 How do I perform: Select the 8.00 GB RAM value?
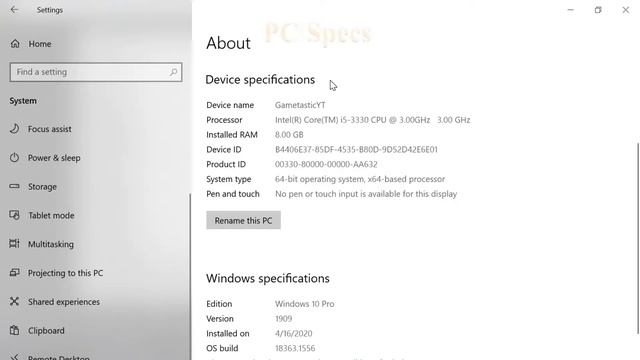coord(289,135)
